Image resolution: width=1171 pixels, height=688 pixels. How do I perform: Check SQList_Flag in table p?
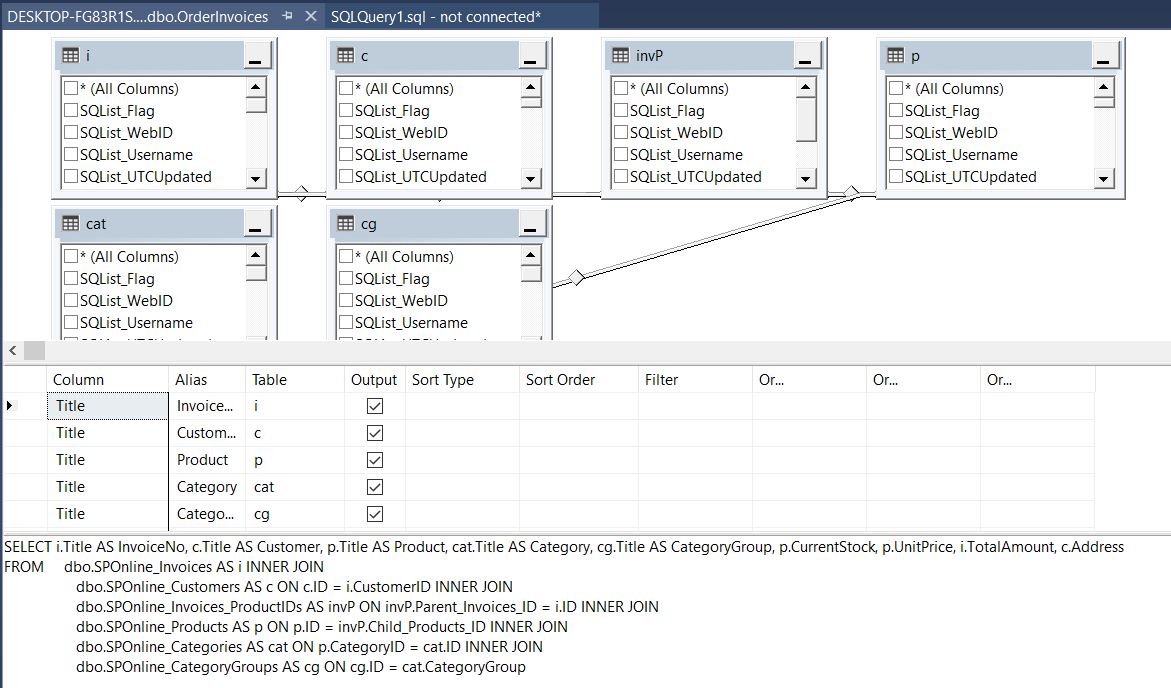[x=896, y=111]
